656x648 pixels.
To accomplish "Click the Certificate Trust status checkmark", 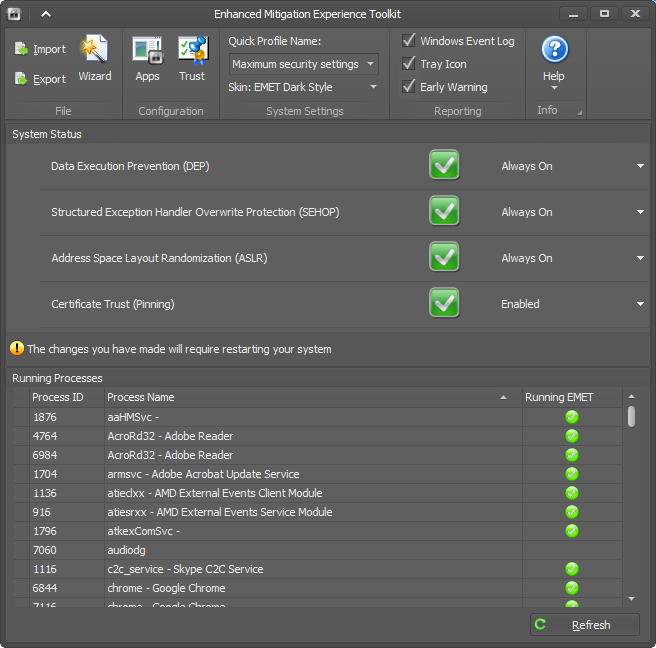I will 444,303.
